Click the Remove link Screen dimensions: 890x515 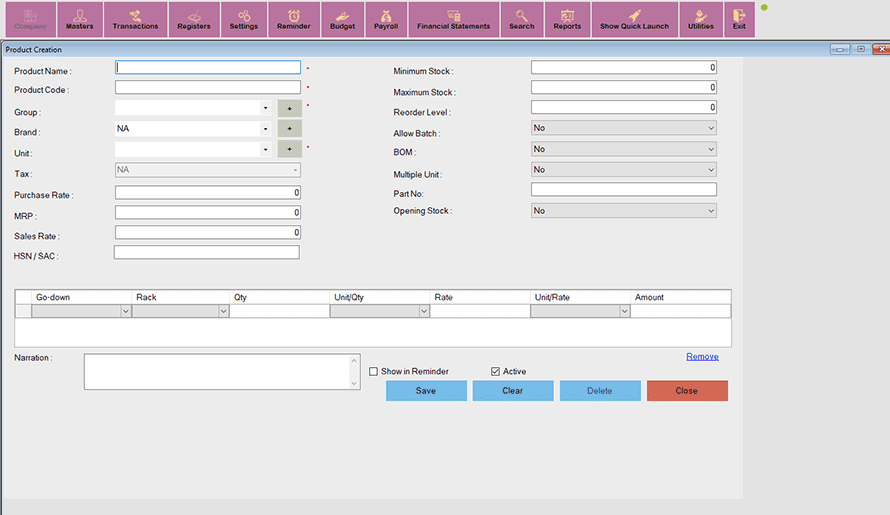point(702,357)
